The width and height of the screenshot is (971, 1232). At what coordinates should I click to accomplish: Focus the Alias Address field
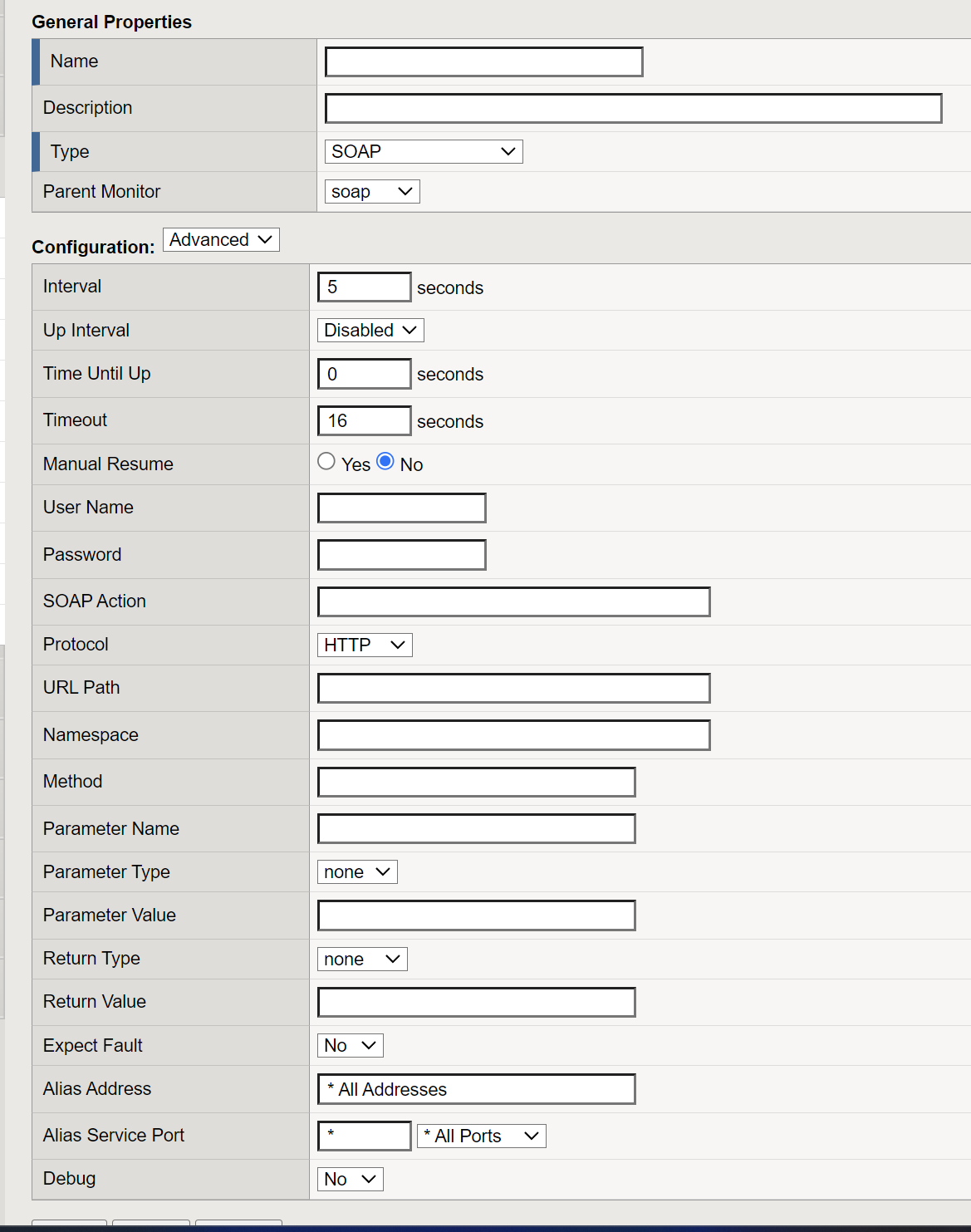(476, 1090)
